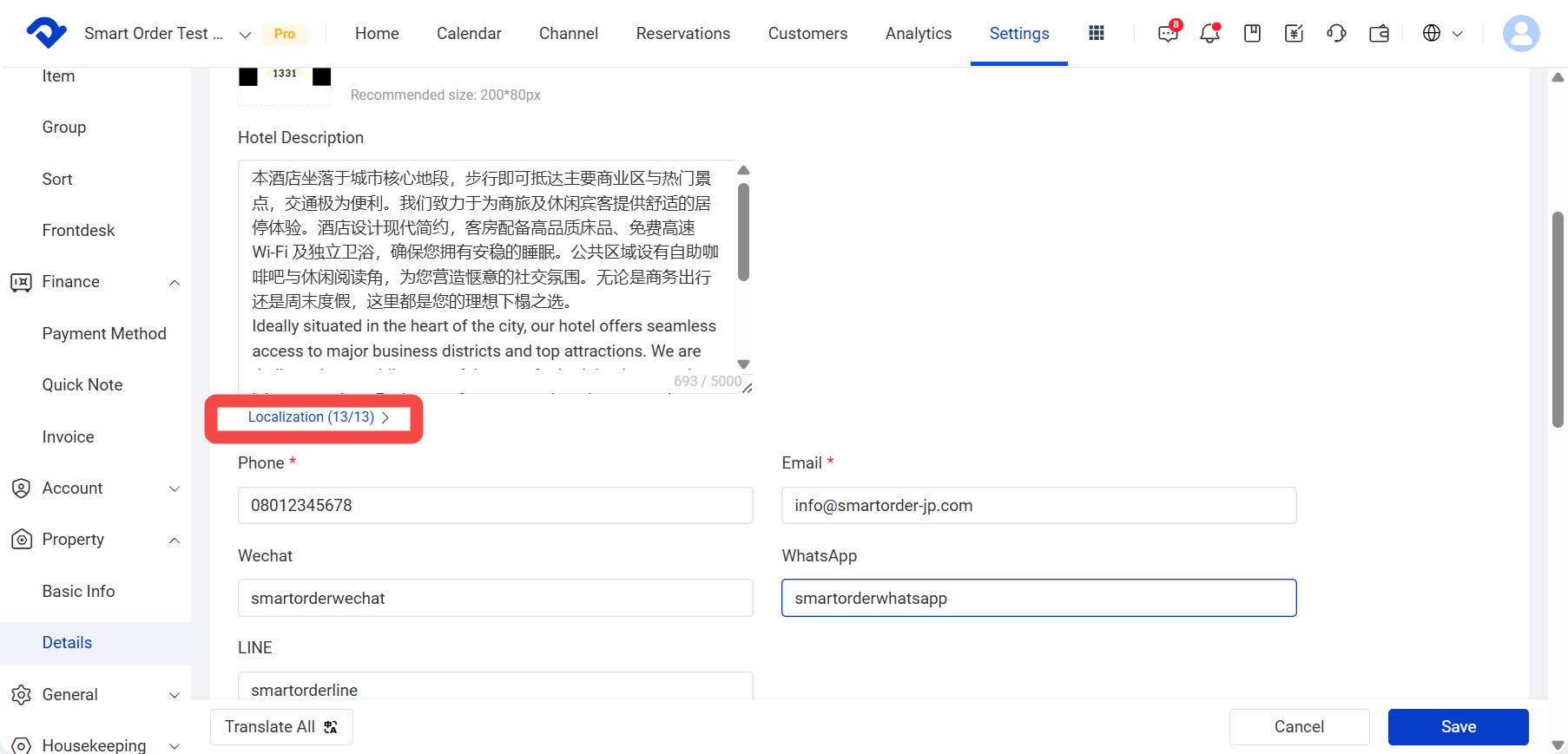This screenshot has width=1568, height=754.
Task: Go to the Home tab
Action: tap(377, 33)
